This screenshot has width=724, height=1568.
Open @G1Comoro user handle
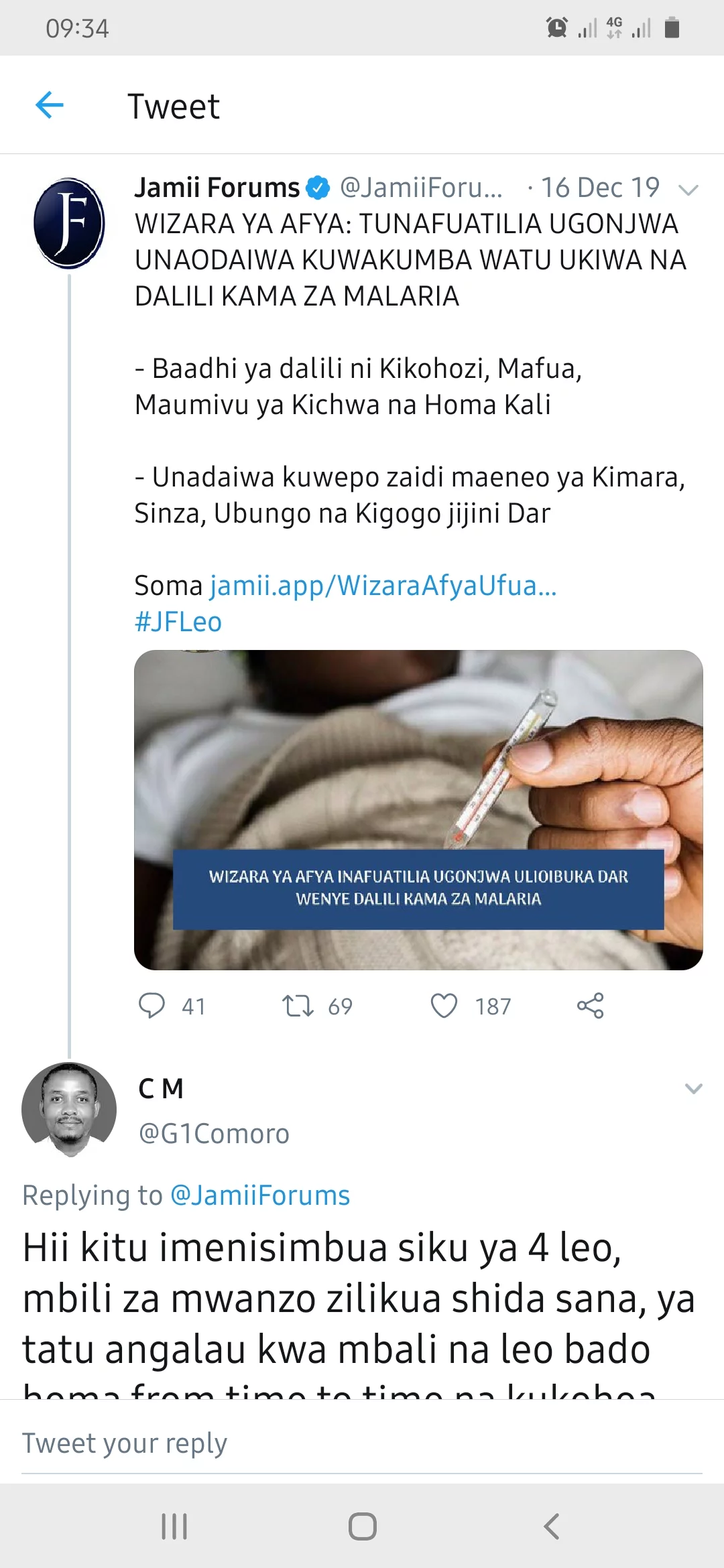coord(214,1134)
